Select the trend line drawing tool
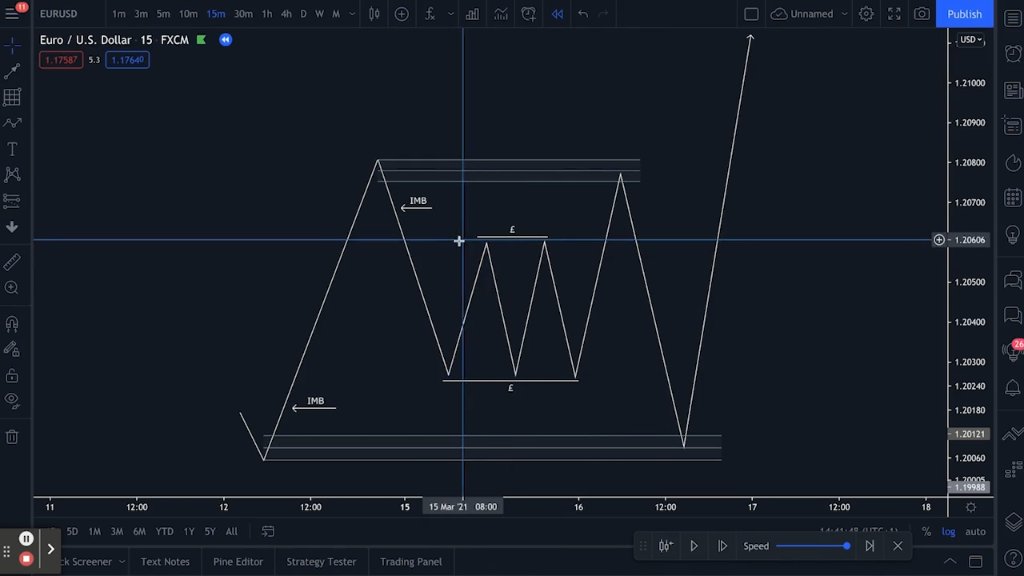The image size is (1024, 576). [x=12, y=71]
